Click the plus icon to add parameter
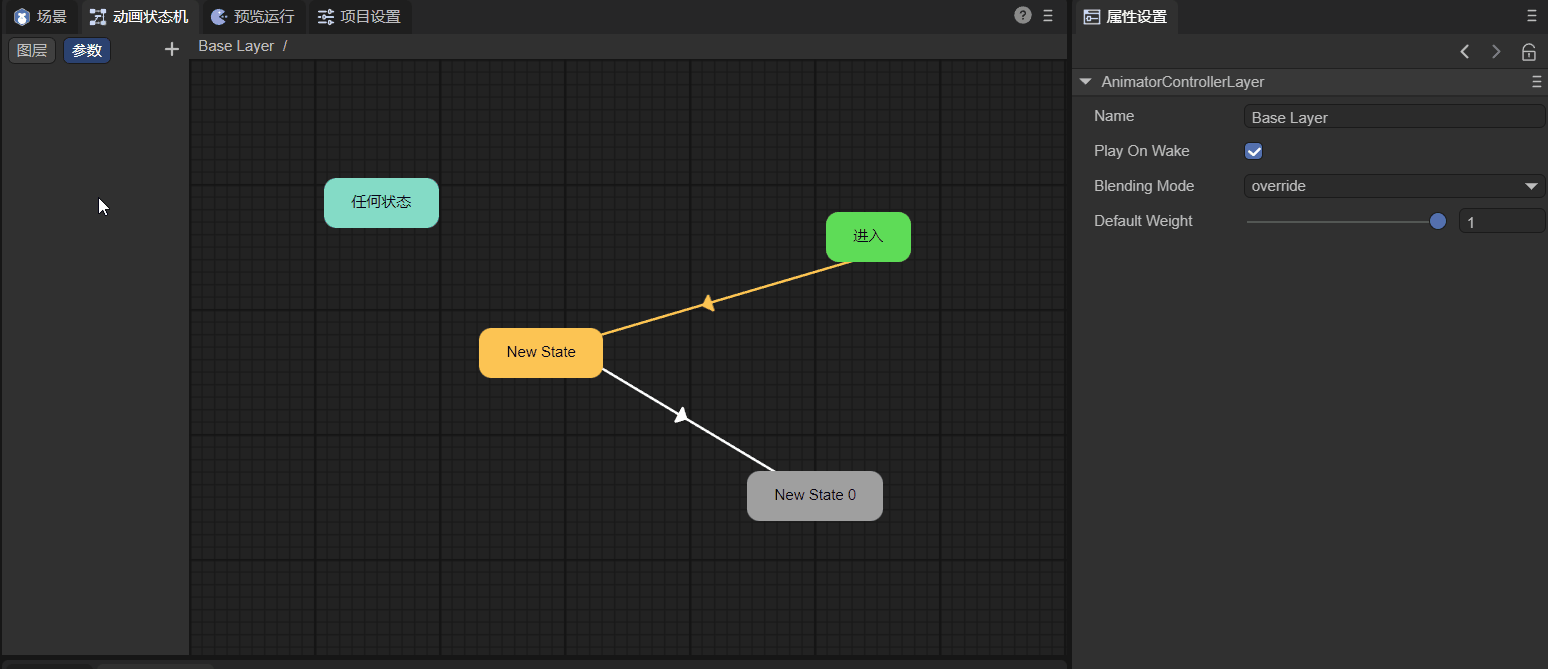The image size is (1548, 669). 171,49
